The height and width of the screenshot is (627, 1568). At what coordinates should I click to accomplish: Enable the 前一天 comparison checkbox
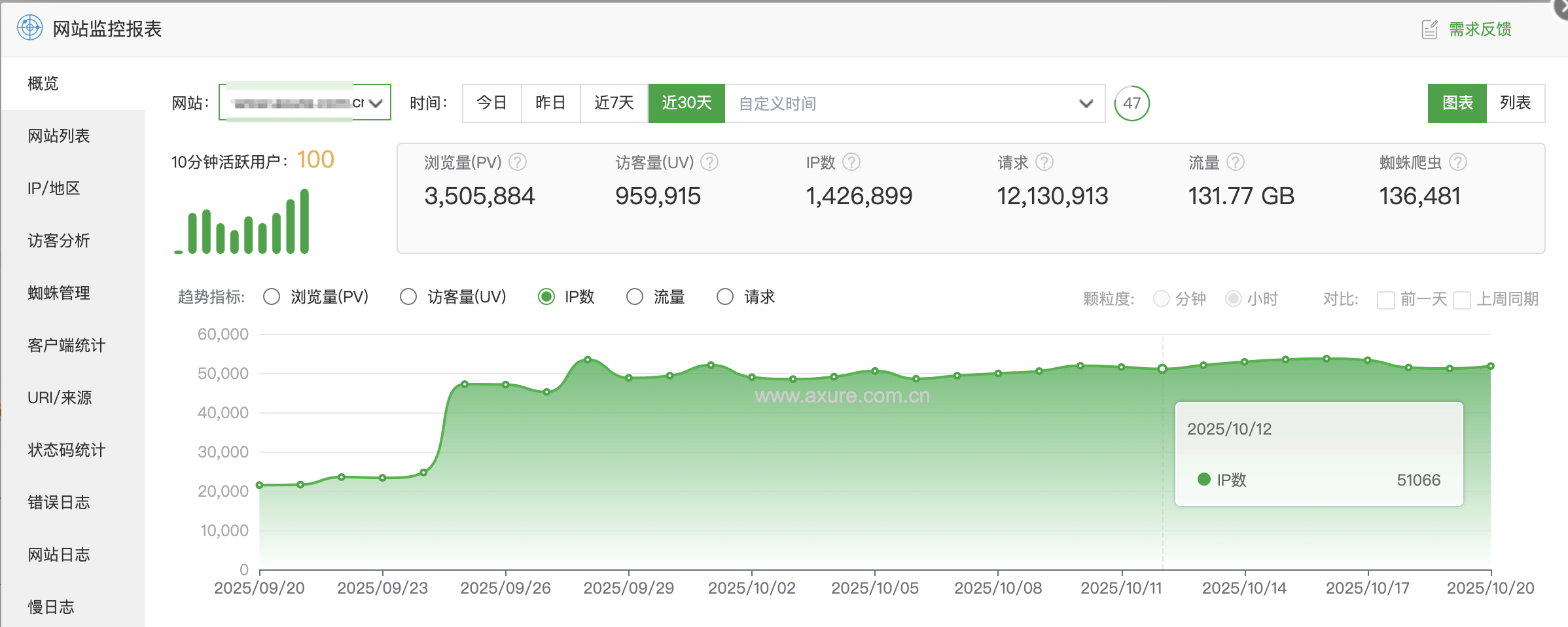tap(1385, 300)
